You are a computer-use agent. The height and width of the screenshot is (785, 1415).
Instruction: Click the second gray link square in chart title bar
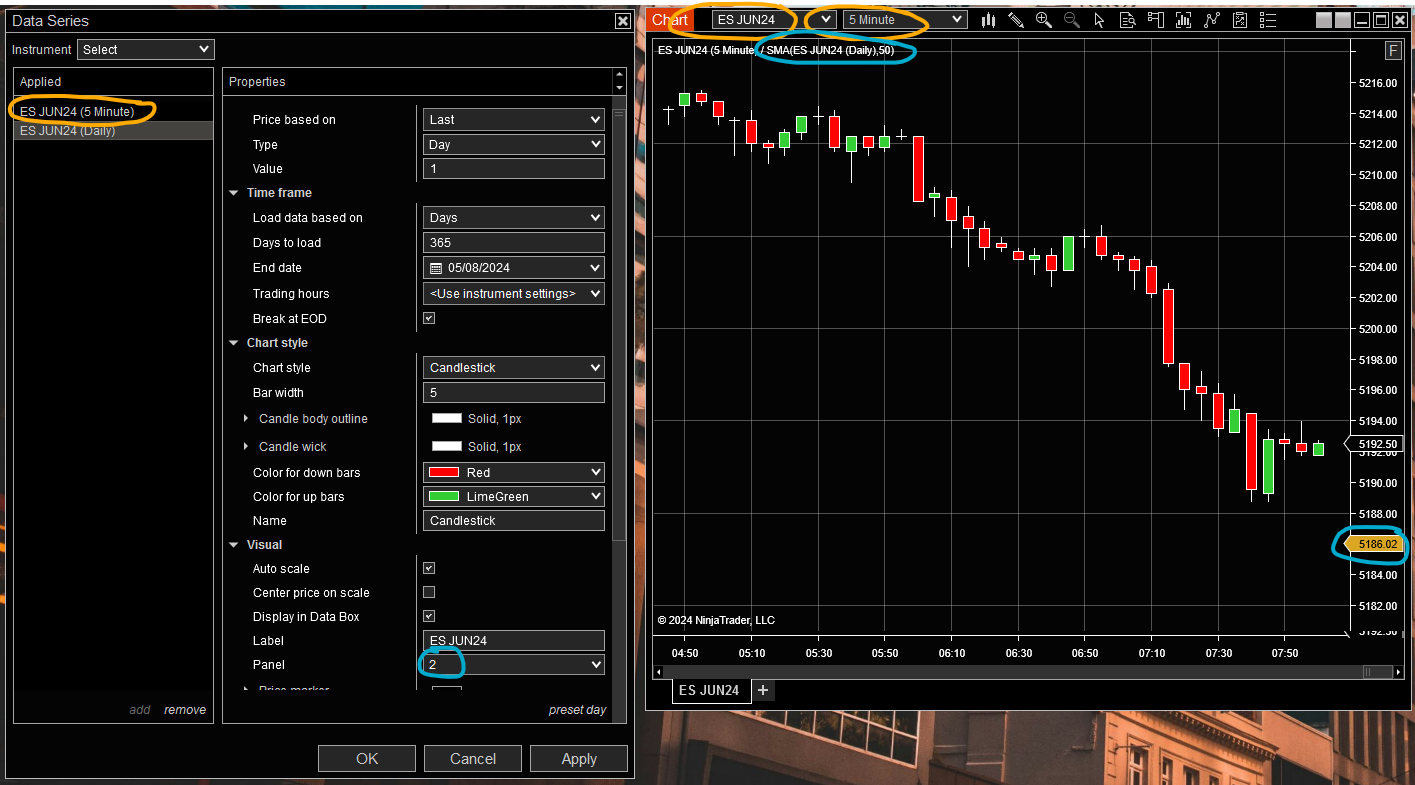(1342, 20)
